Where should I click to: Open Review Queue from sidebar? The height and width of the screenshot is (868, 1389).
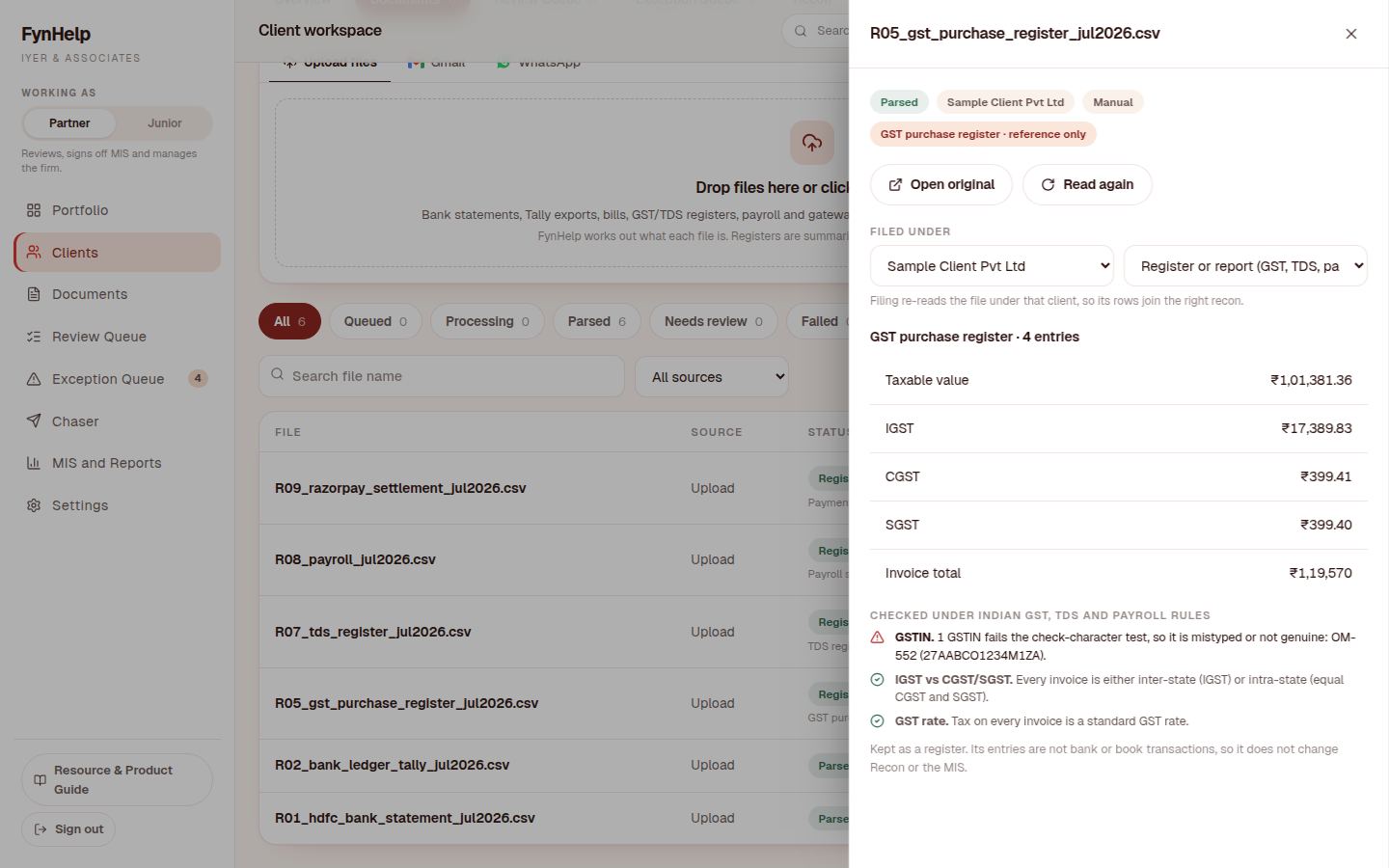(x=118, y=337)
